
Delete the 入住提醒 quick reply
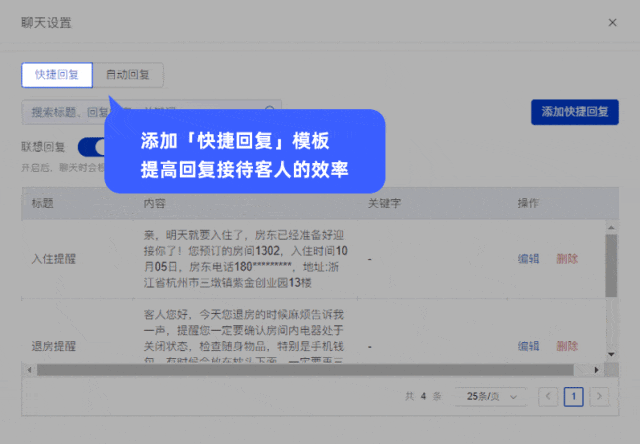tap(567, 259)
